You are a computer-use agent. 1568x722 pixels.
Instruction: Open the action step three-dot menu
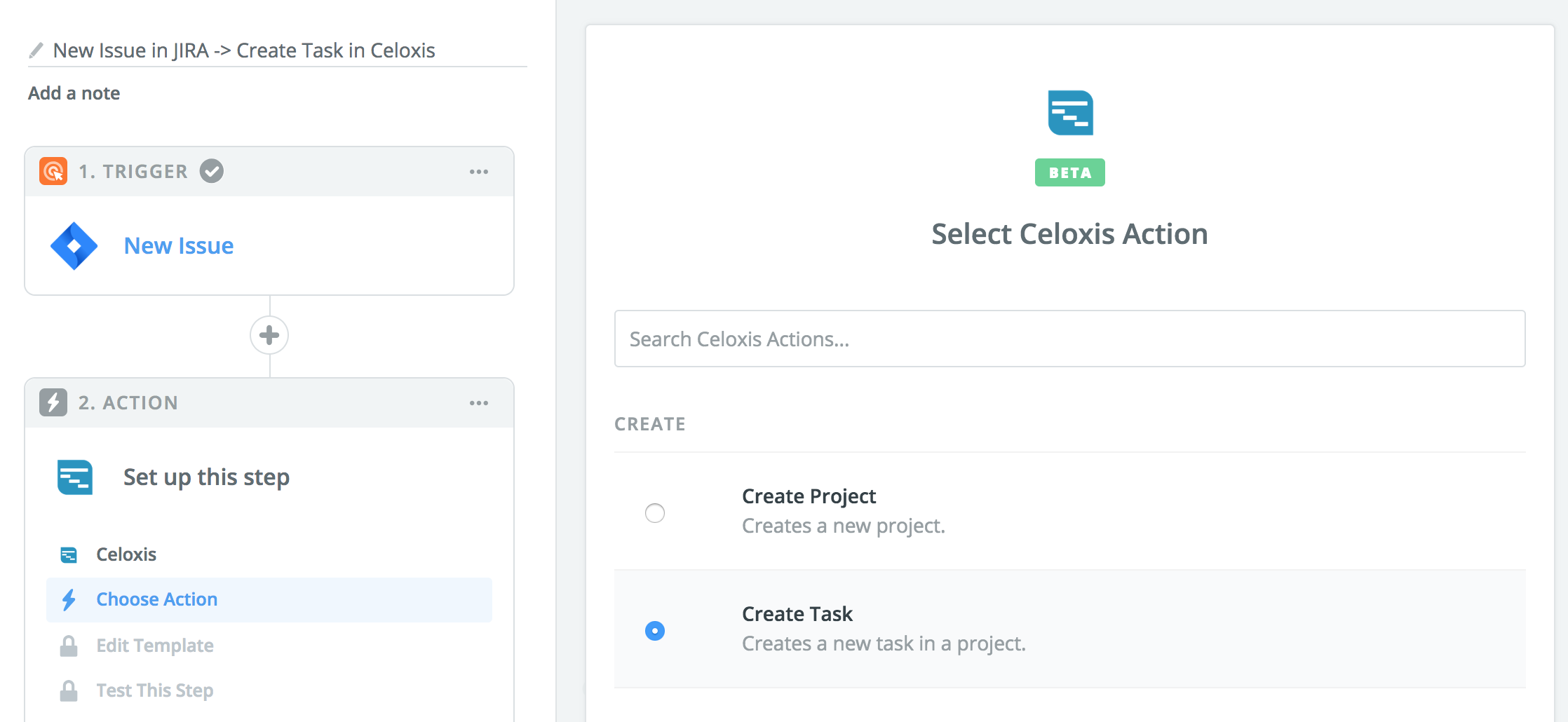(x=479, y=403)
